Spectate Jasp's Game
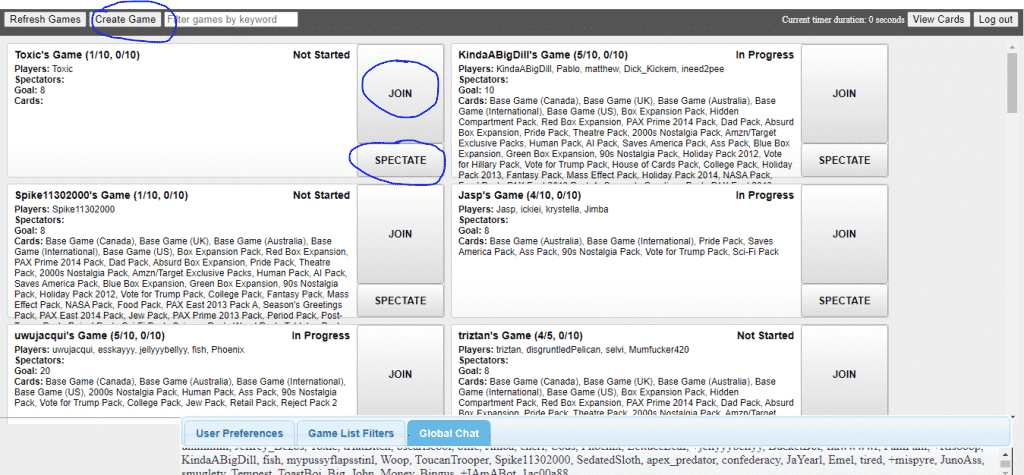The image size is (1024, 475). coord(844,300)
